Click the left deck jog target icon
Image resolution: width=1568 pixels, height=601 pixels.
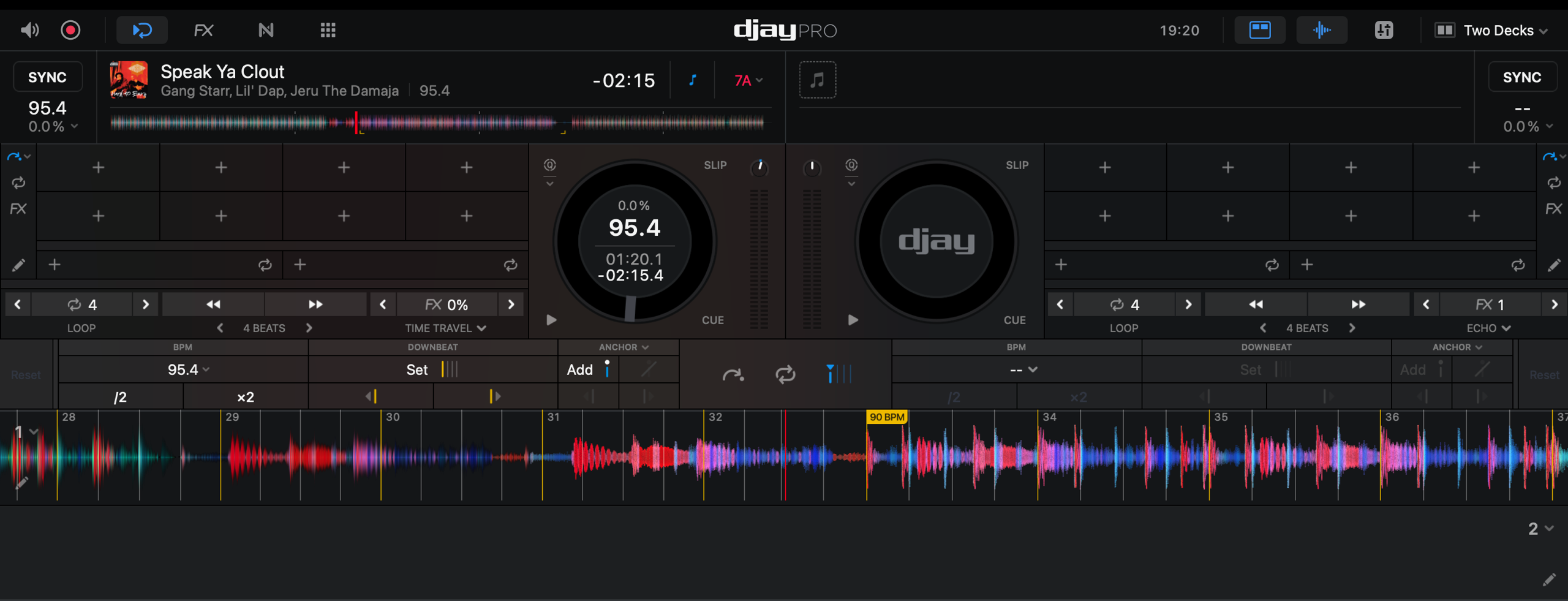click(x=550, y=165)
